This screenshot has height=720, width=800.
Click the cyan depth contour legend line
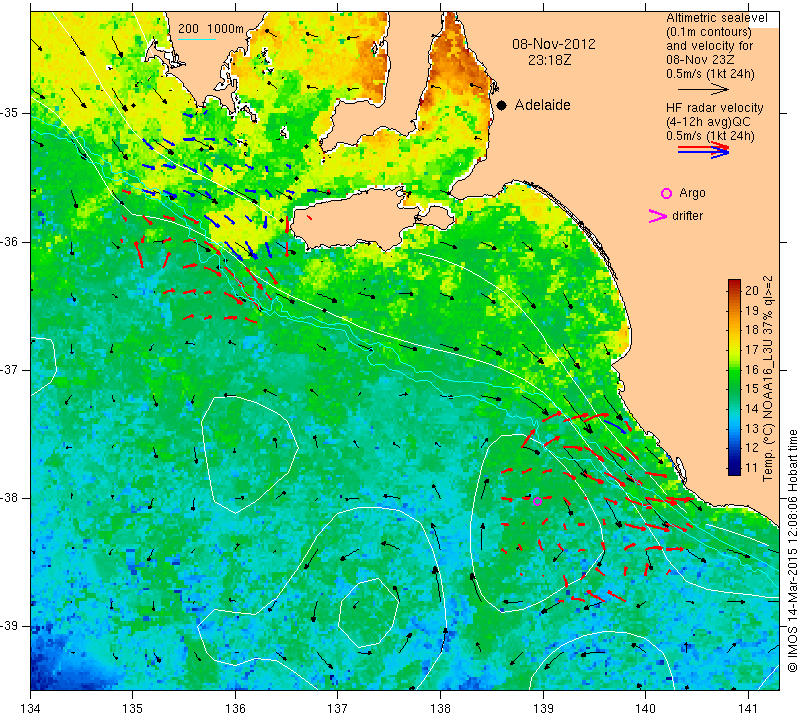pos(196,39)
